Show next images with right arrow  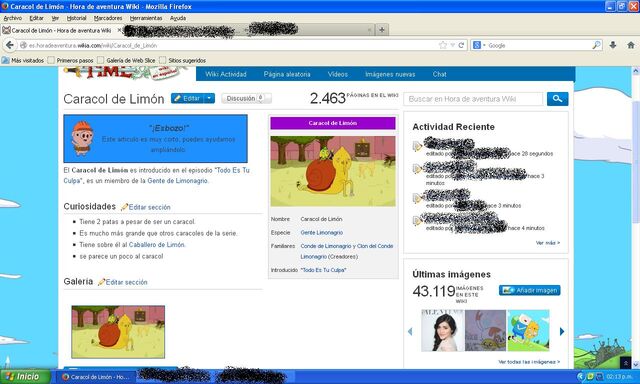562,331
